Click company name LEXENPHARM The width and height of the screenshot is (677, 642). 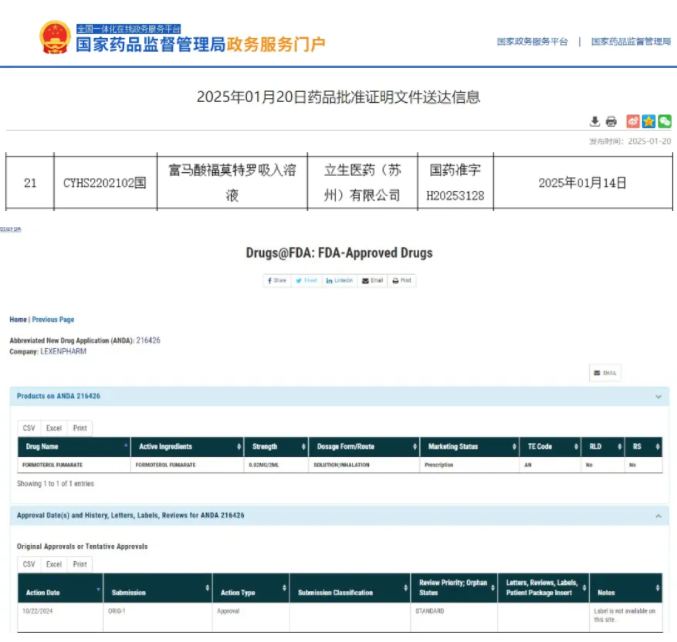coord(63,351)
